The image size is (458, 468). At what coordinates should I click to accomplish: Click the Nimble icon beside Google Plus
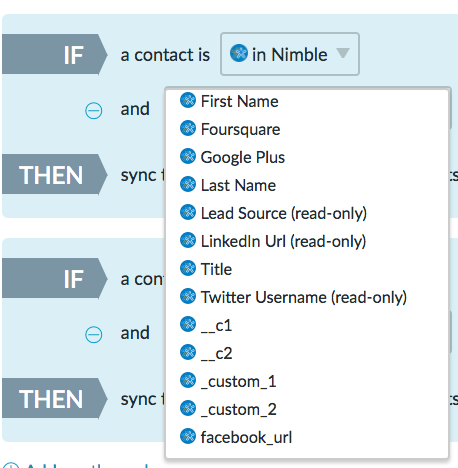pos(188,156)
